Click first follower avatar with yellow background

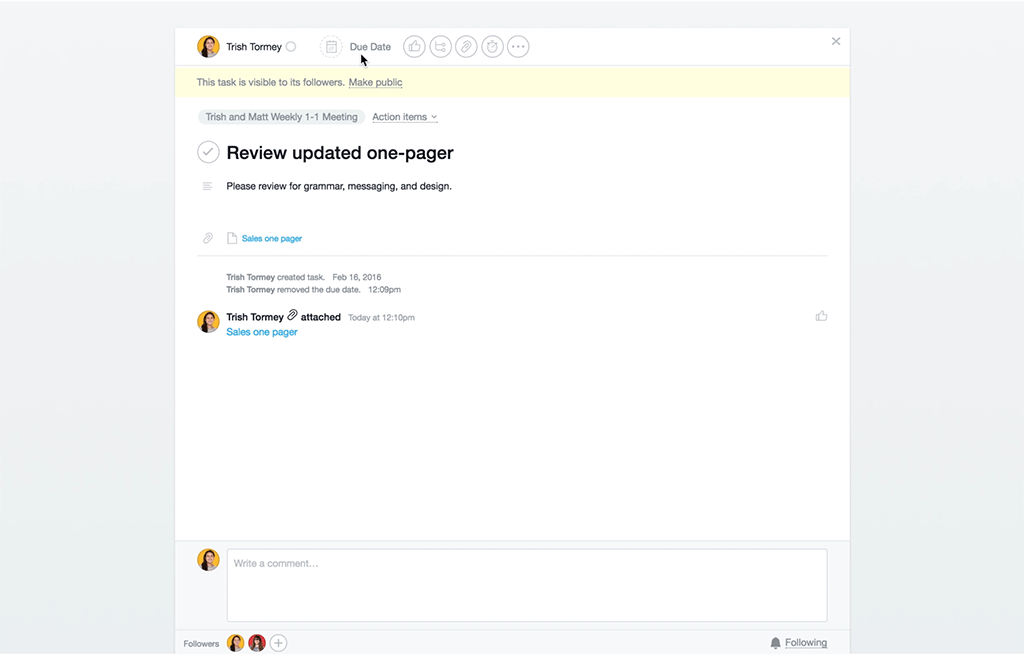tap(236, 643)
